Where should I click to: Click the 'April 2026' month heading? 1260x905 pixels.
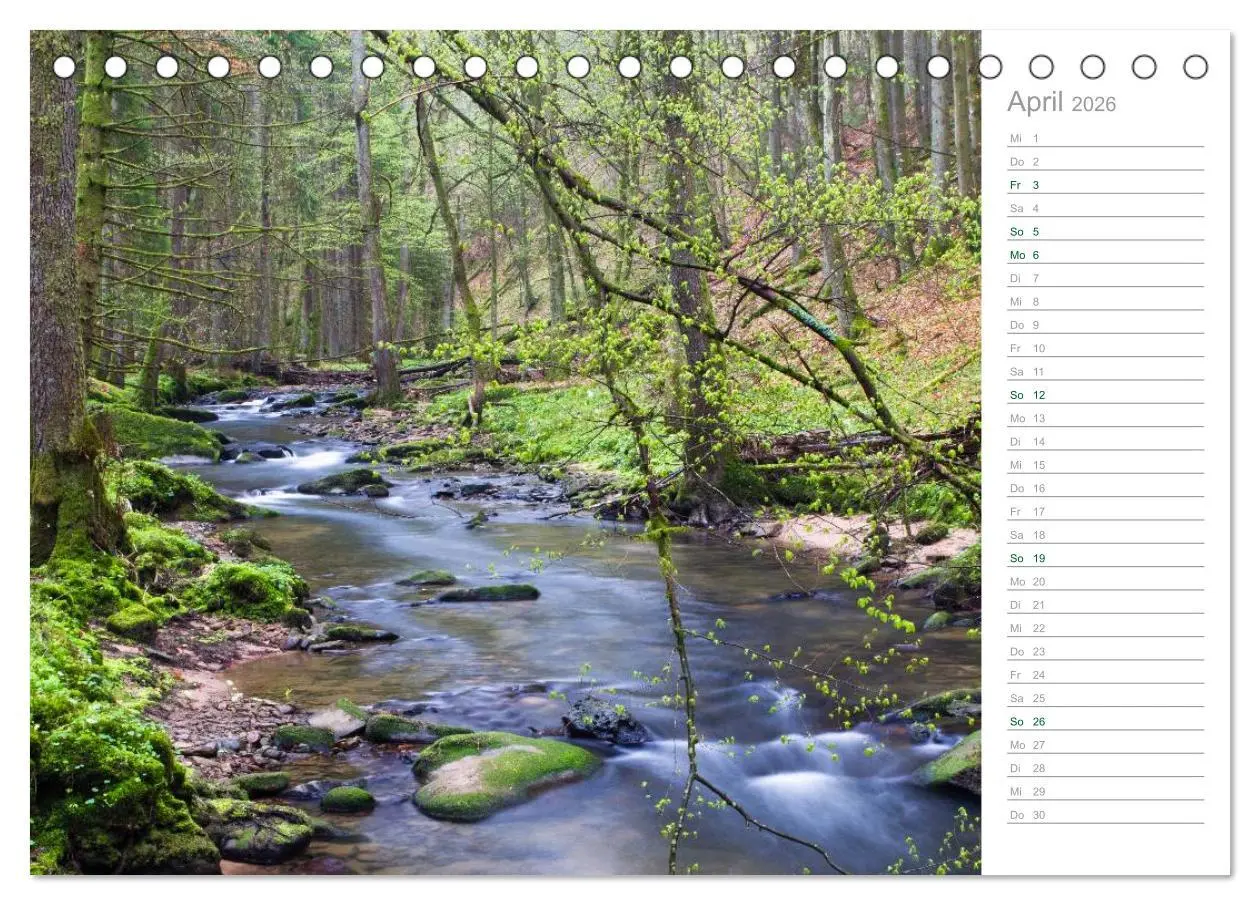(x=1061, y=103)
